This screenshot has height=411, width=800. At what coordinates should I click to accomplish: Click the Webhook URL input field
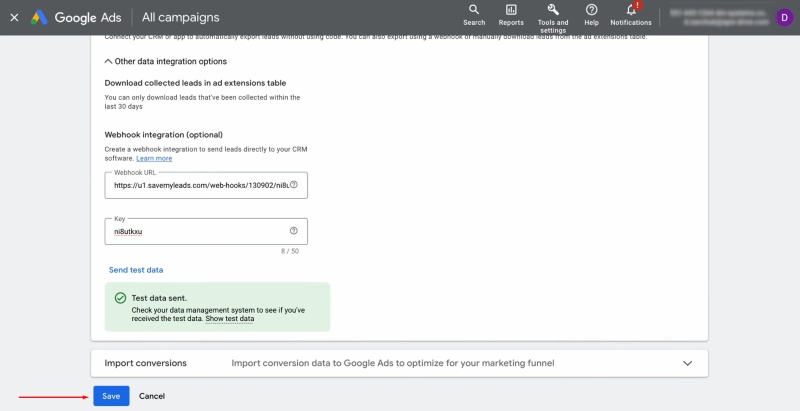206,185
